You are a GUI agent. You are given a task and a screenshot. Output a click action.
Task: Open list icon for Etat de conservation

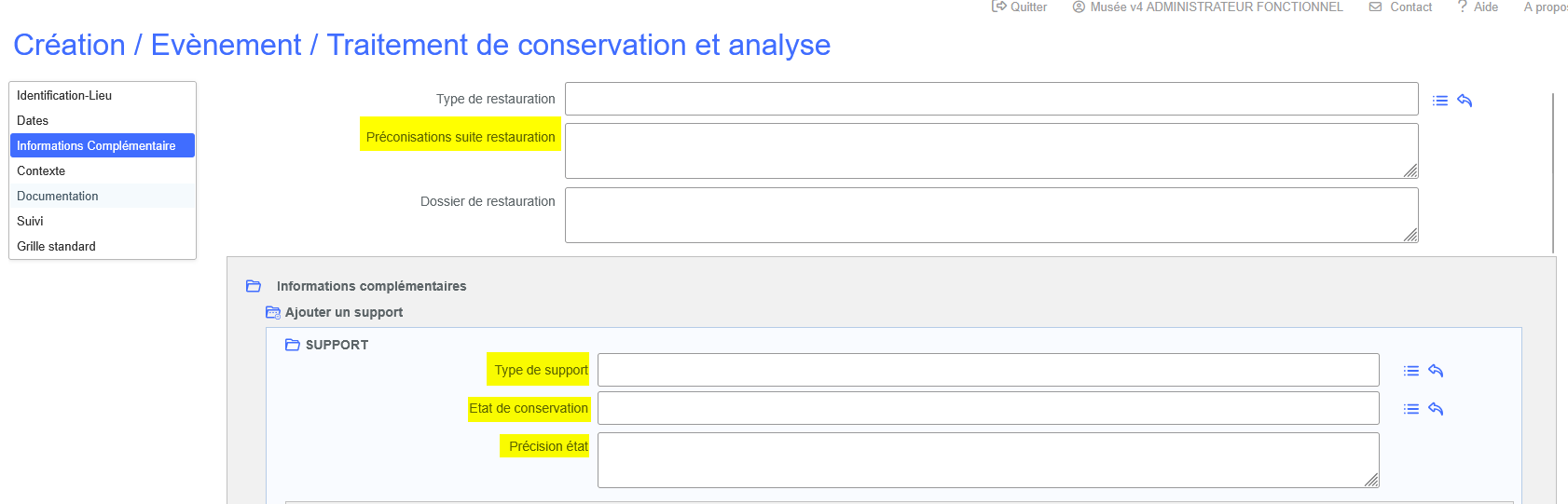(1411, 409)
